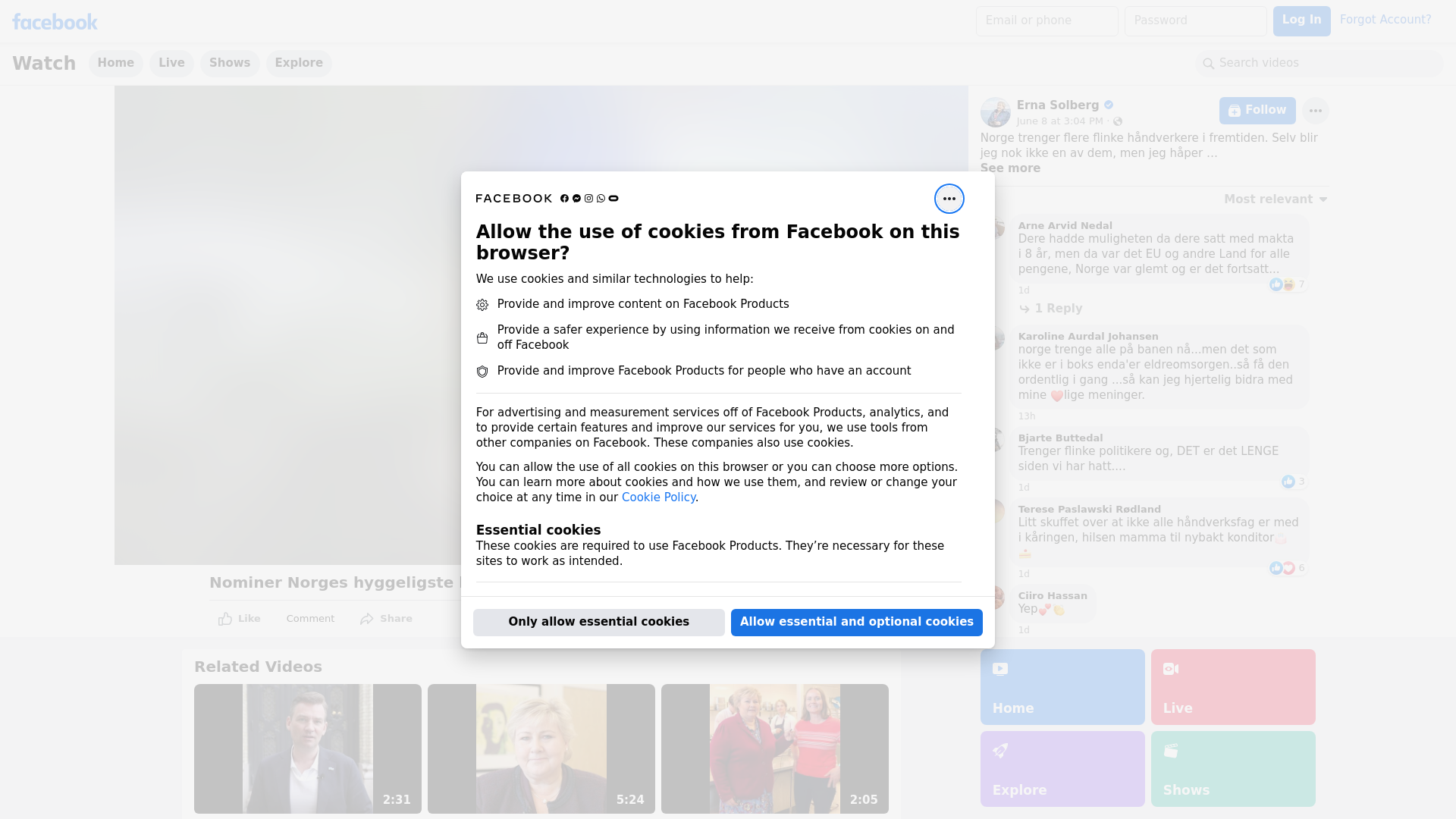Open post options ellipsis next to Follow
The height and width of the screenshot is (819, 1456).
tap(1316, 111)
